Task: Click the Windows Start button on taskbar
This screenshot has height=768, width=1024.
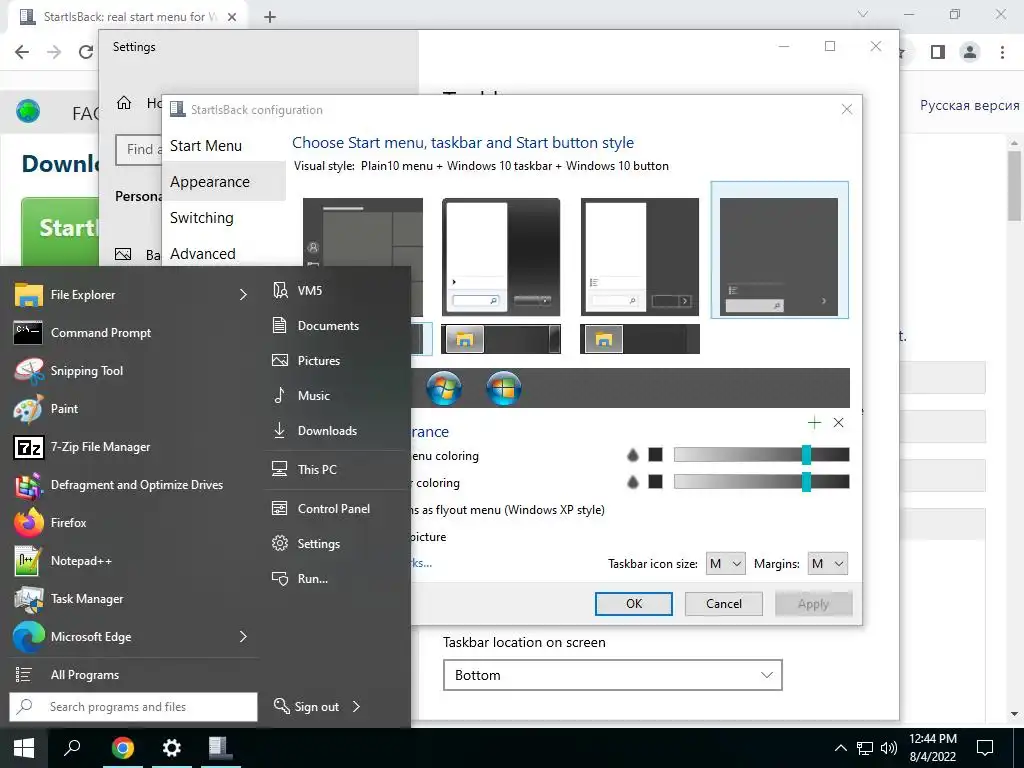Action: pyautogui.click(x=24, y=748)
